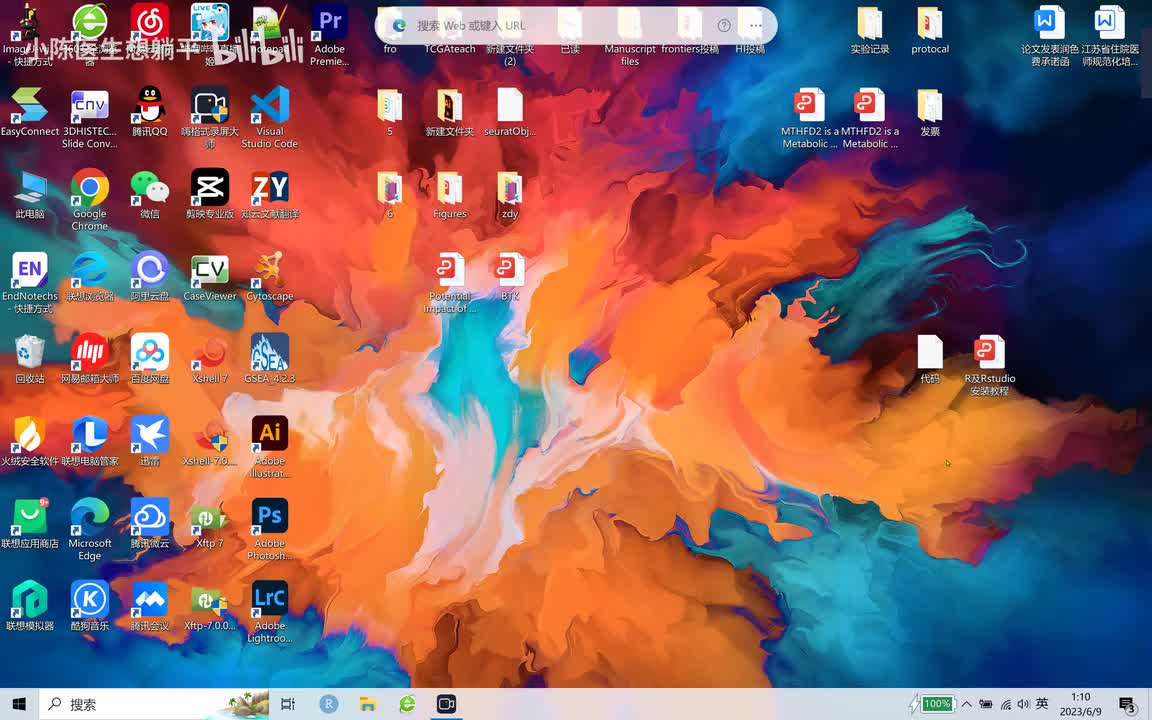This screenshot has height=720, width=1152.
Task: Open Microsoft Edge desktop shortcut
Action: pos(90,529)
